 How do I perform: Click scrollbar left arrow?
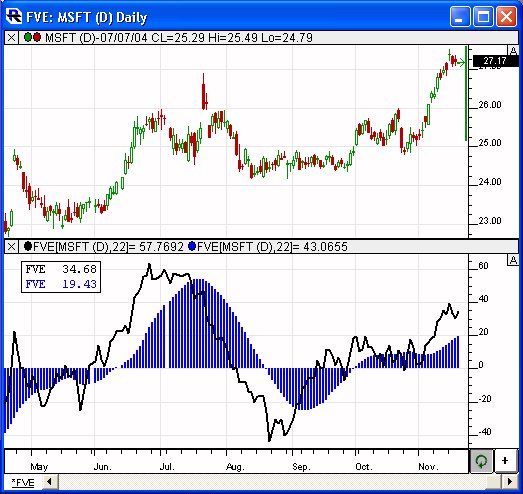(x=49, y=482)
